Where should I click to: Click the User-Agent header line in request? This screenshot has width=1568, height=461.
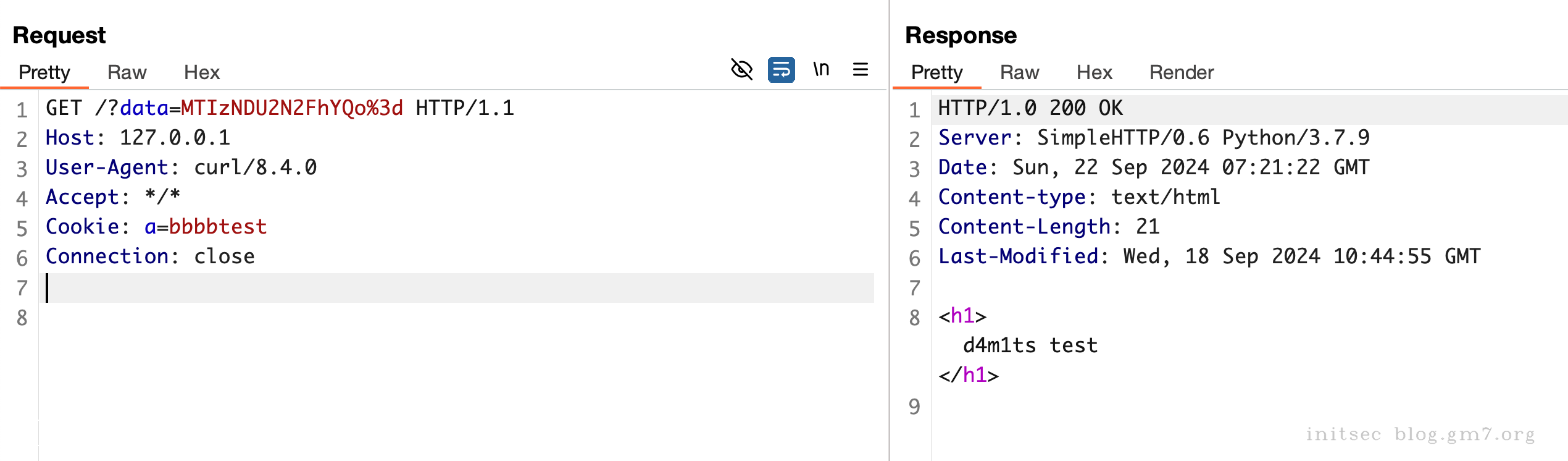tap(181, 168)
